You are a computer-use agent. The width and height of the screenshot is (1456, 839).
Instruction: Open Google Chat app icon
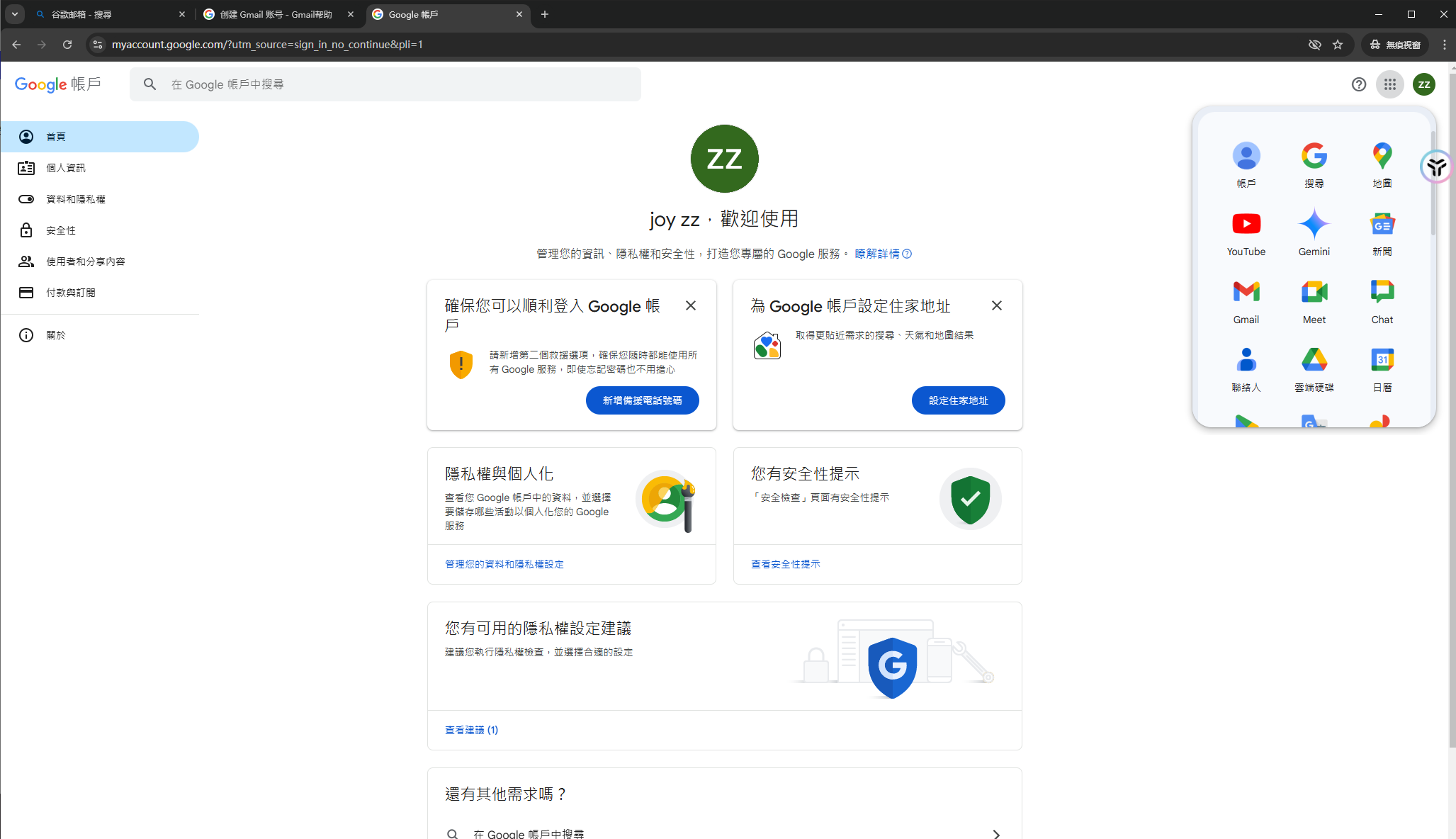tap(1382, 300)
